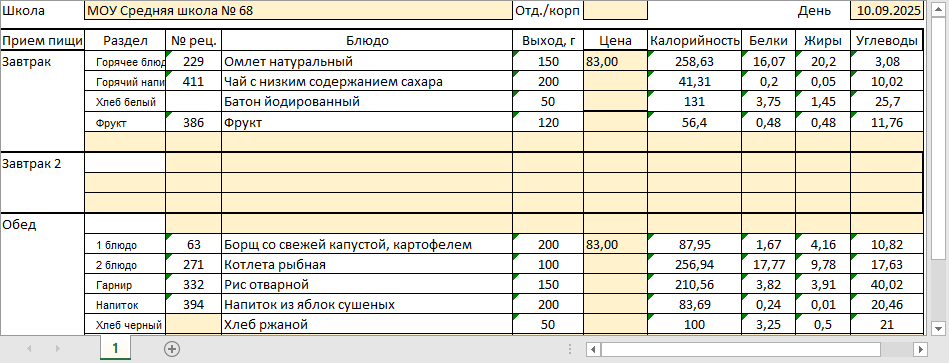
Task: Select Борщ со свежей капустой cell
Action: [367, 244]
